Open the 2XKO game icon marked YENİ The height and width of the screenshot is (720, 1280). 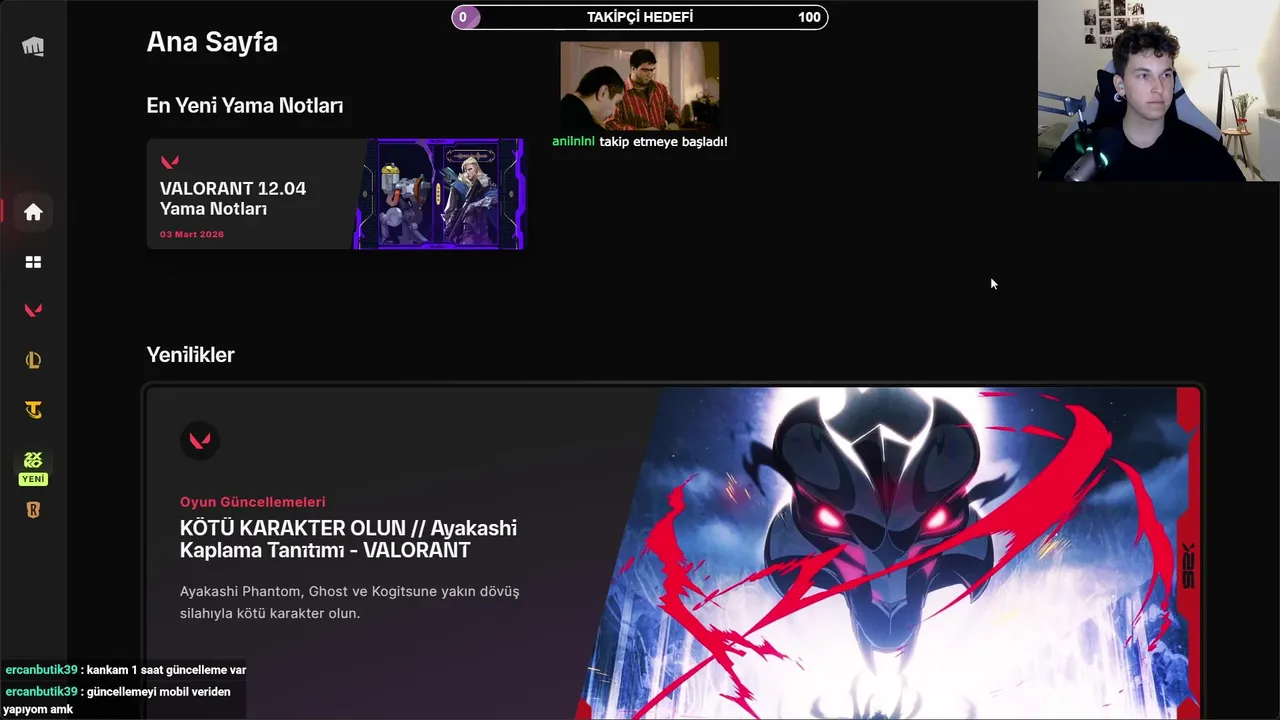click(x=33, y=466)
